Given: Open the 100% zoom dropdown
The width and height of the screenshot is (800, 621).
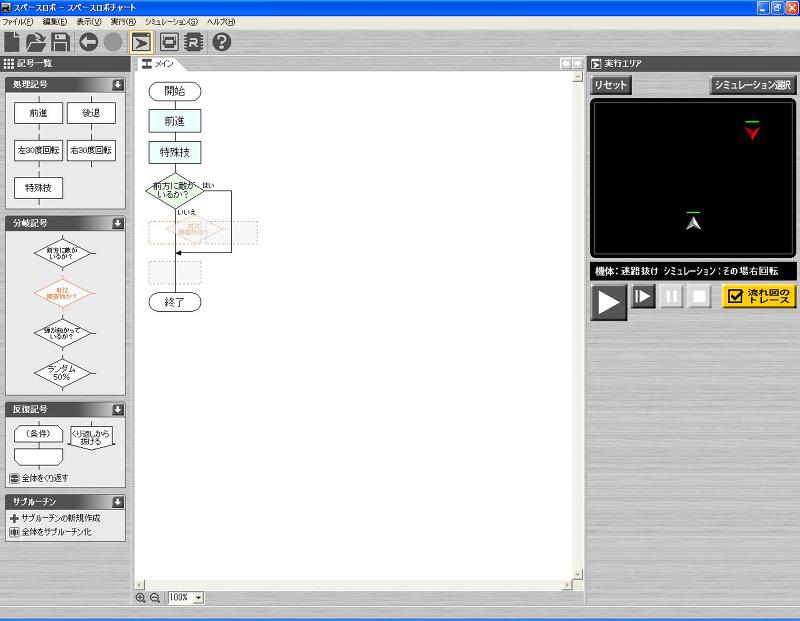Looking at the screenshot, I should [x=198, y=598].
